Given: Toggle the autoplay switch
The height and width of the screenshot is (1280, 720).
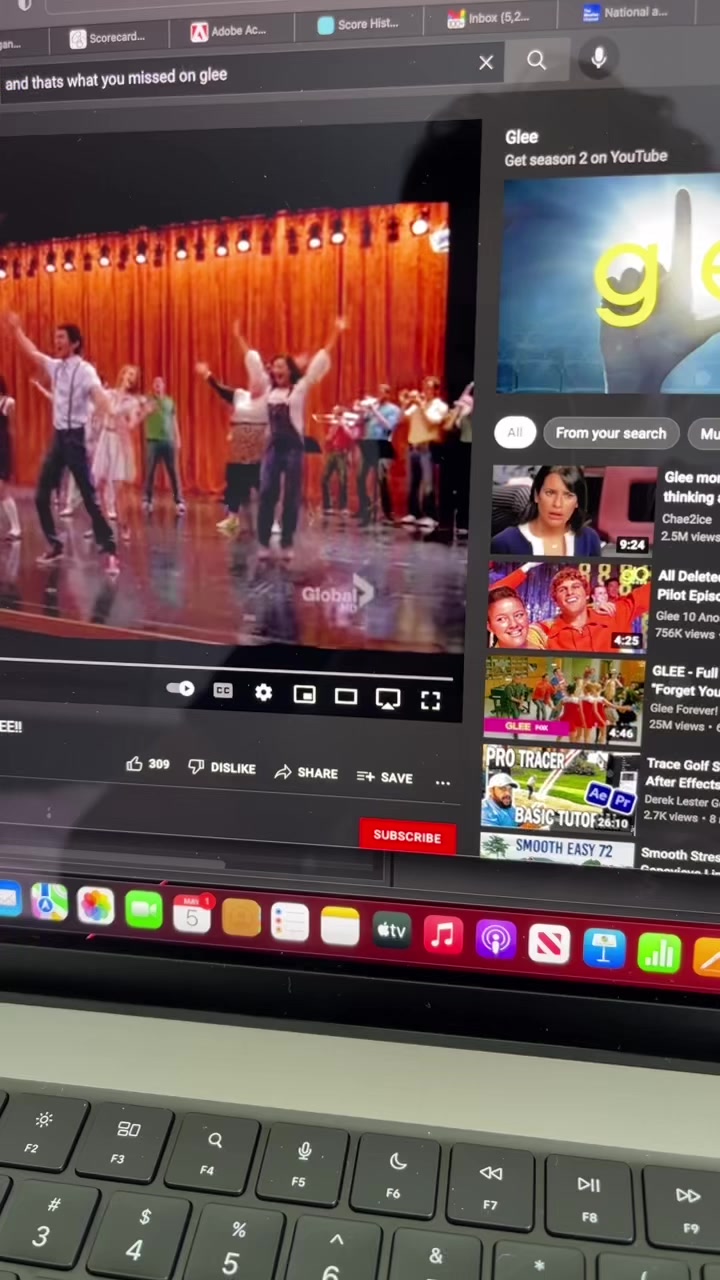Looking at the screenshot, I should coord(180,689).
